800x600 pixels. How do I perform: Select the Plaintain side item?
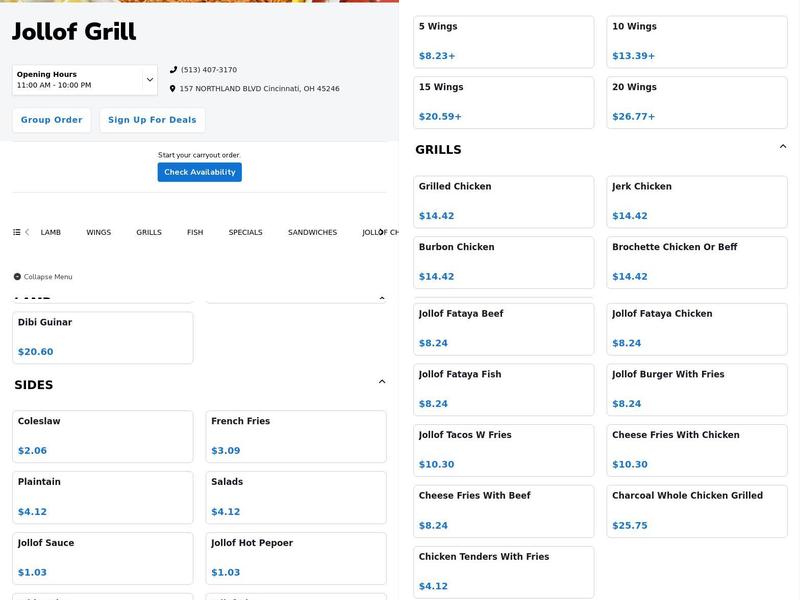click(x=103, y=497)
